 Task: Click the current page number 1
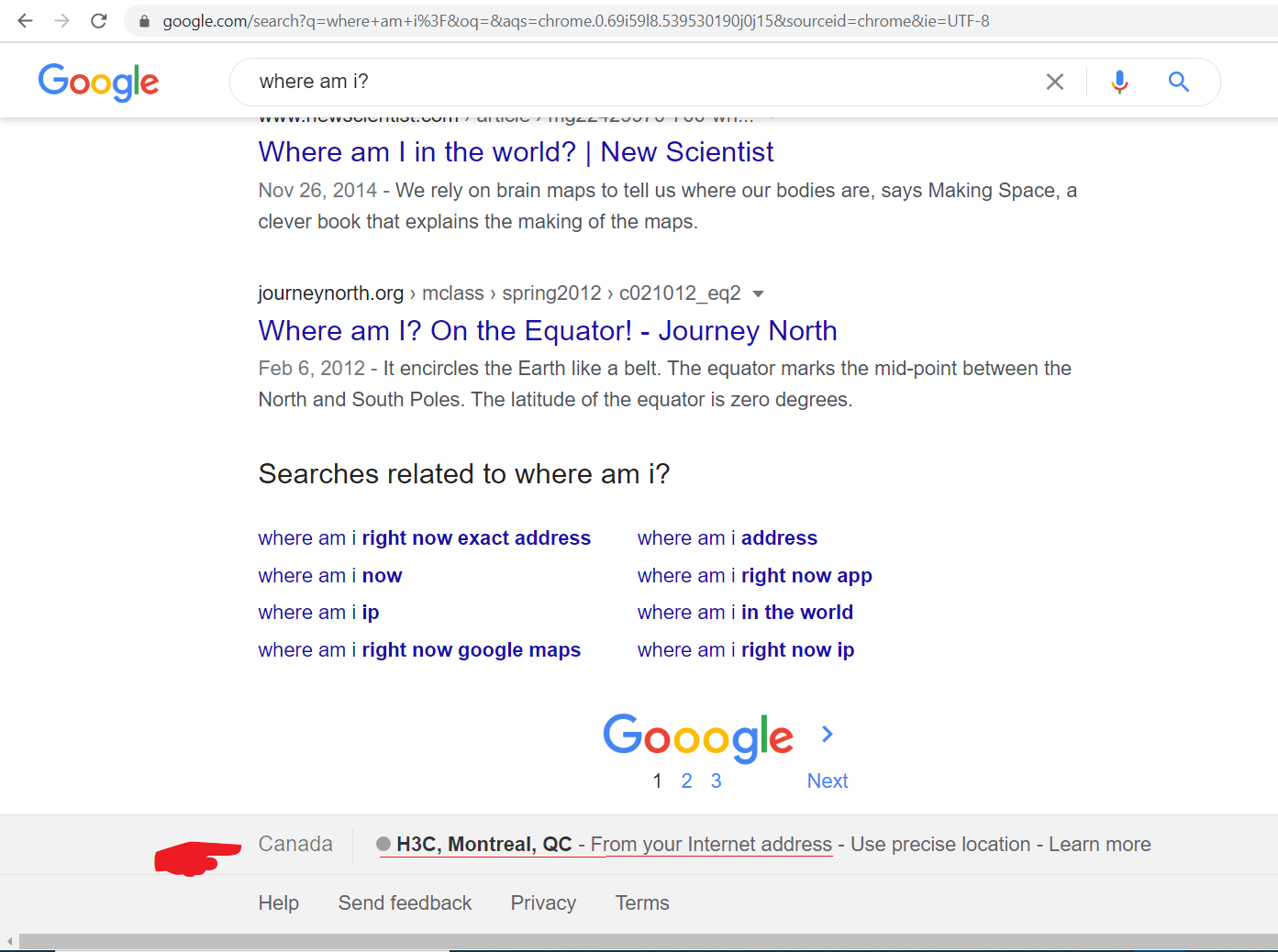pyautogui.click(x=657, y=780)
